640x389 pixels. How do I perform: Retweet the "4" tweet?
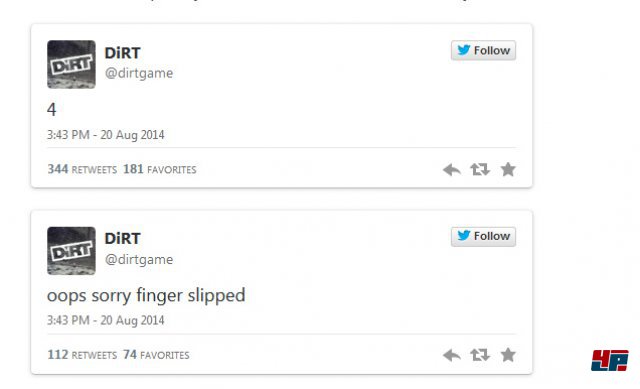click(480, 169)
